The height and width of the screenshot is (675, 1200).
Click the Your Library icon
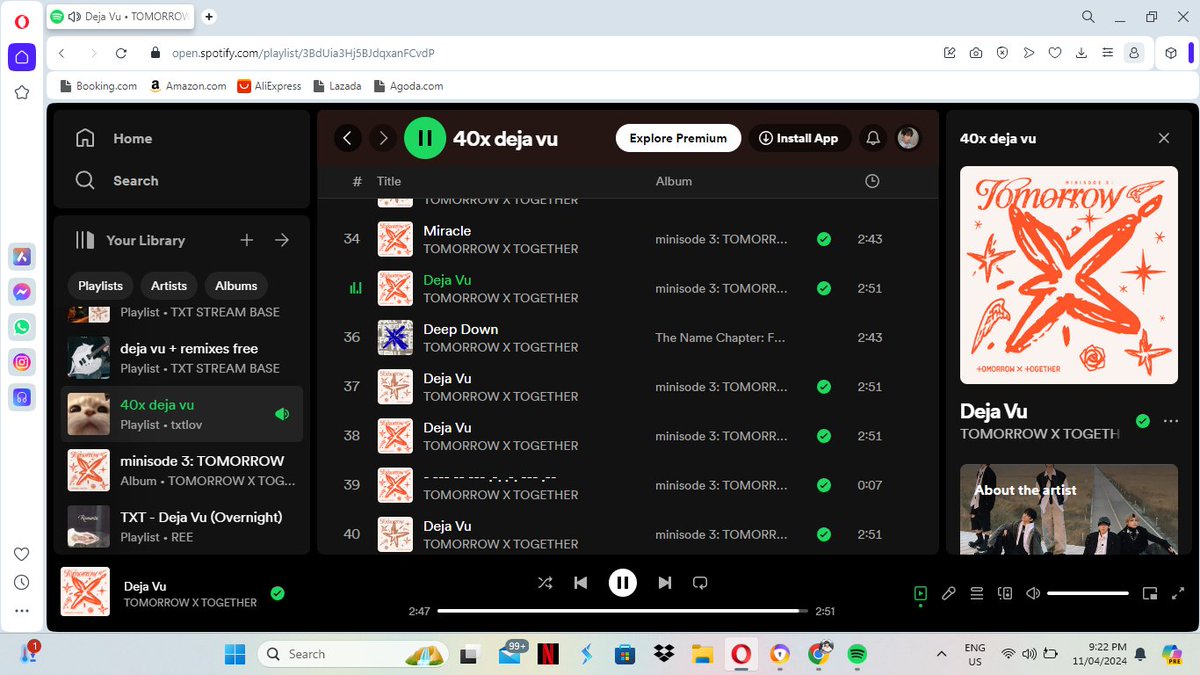[85, 240]
